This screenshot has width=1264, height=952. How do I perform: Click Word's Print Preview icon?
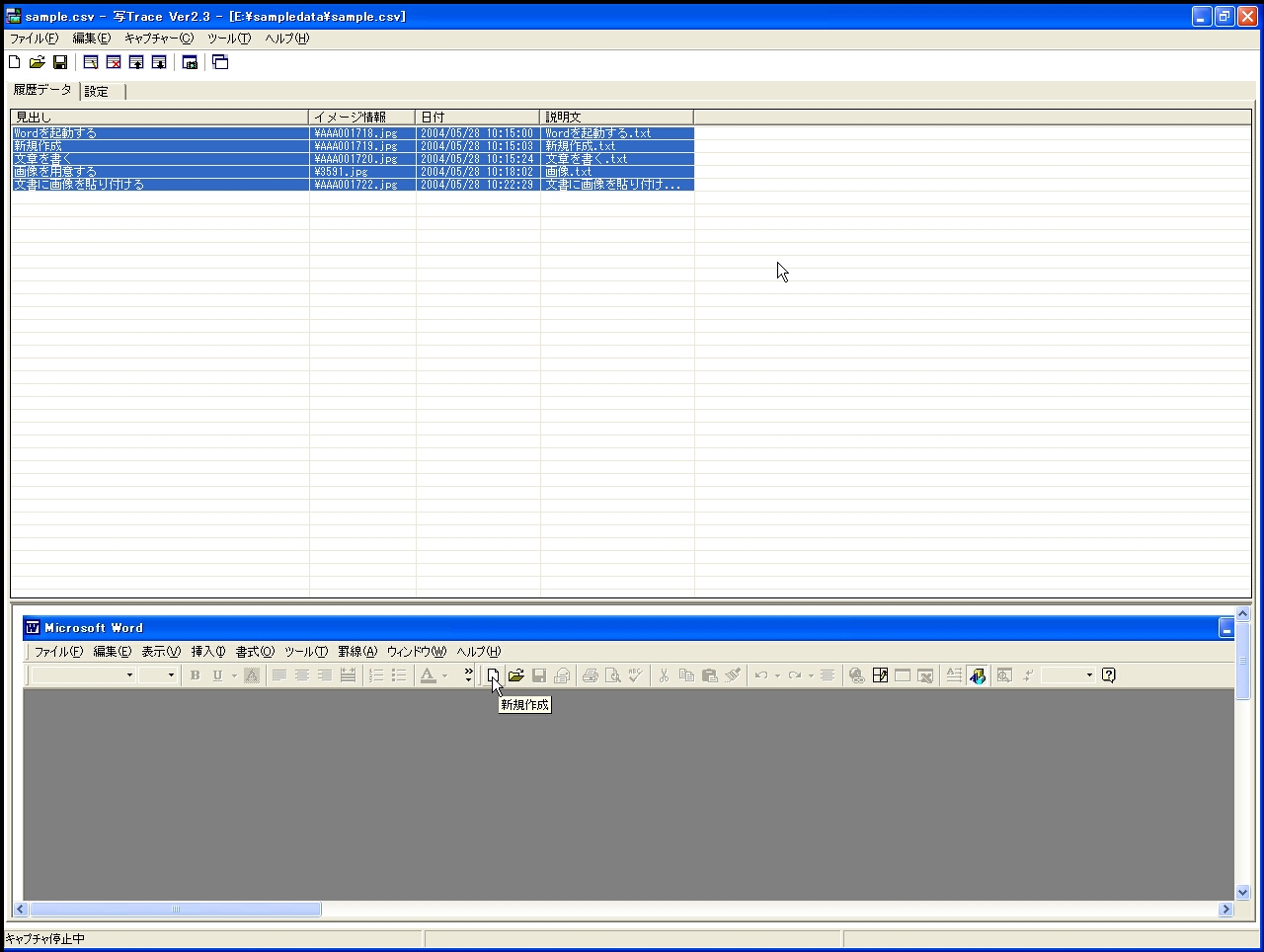coord(613,675)
